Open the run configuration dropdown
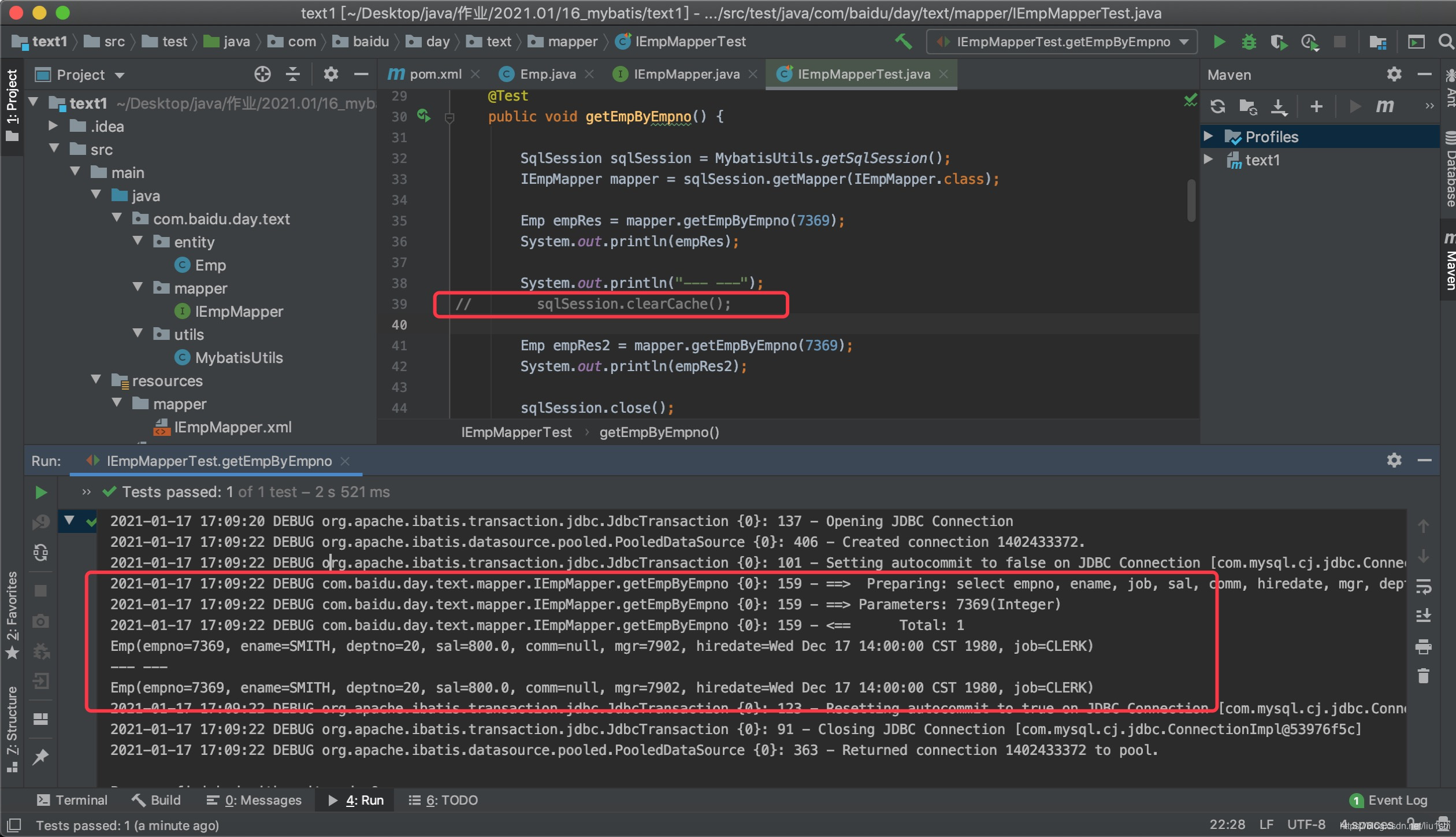 tap(1061, 42)
